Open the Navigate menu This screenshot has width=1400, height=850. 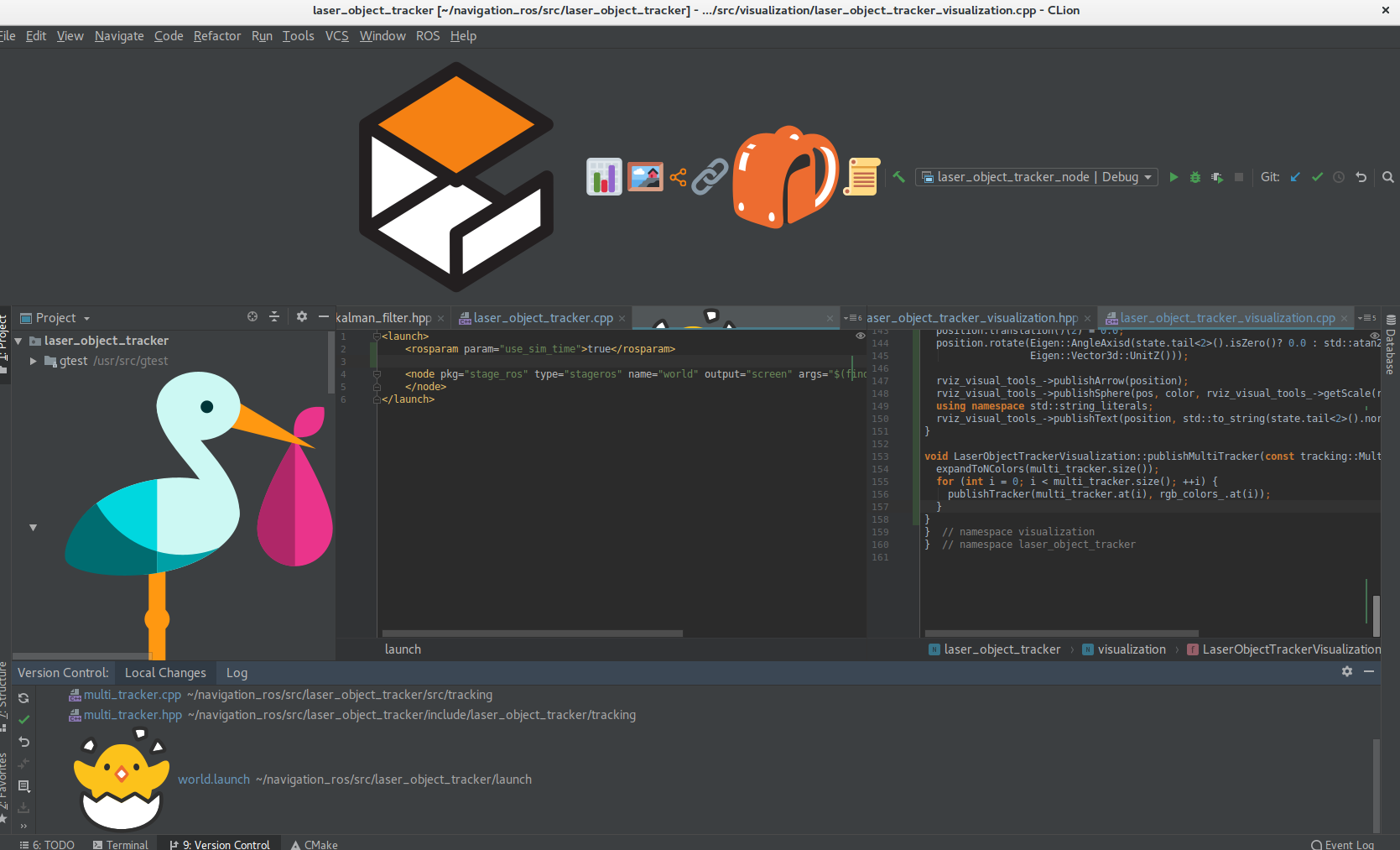click(x=119, y=36)
